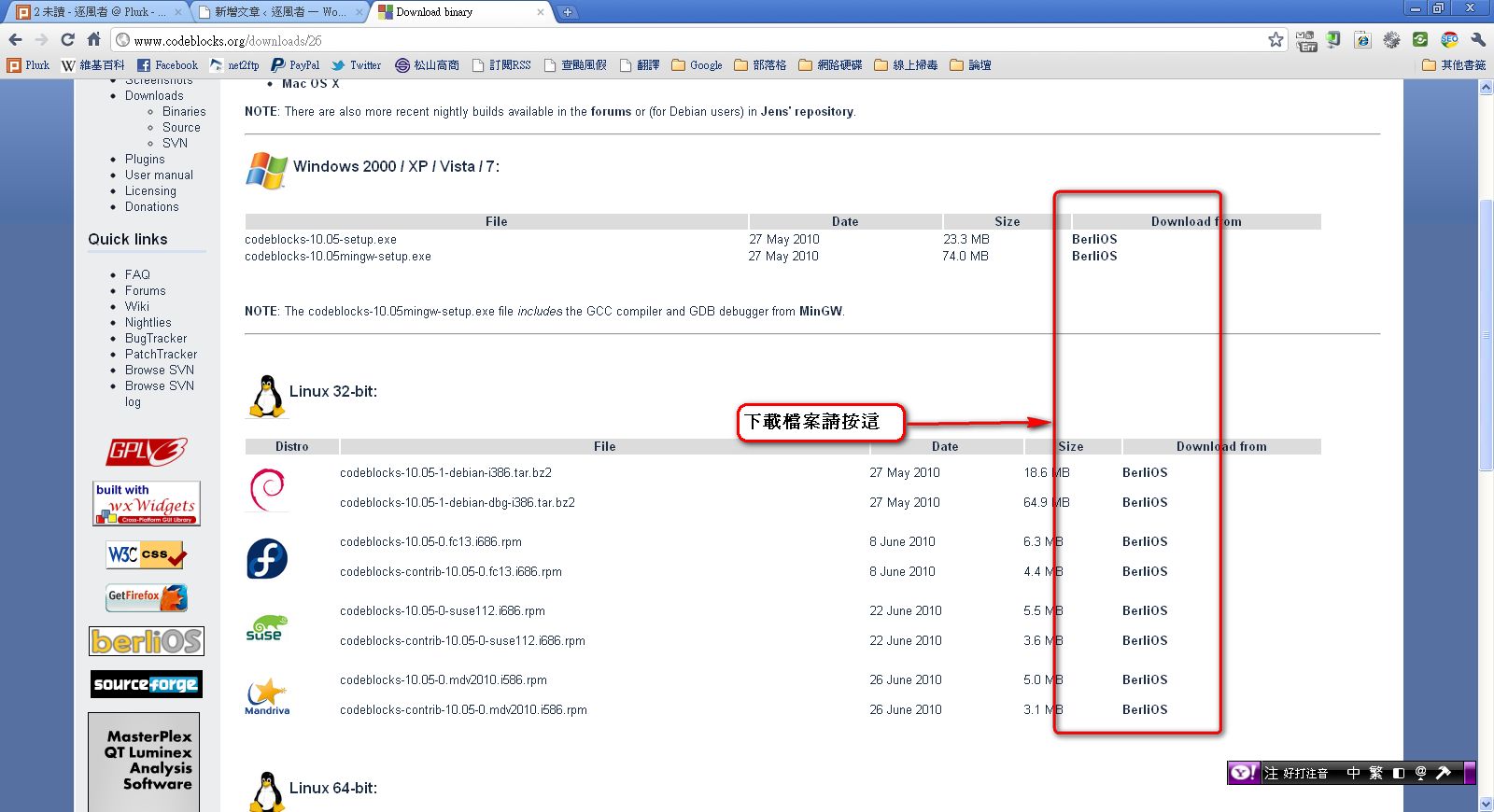
Task: Open the forums link in the note
Action: coord(611,111)
